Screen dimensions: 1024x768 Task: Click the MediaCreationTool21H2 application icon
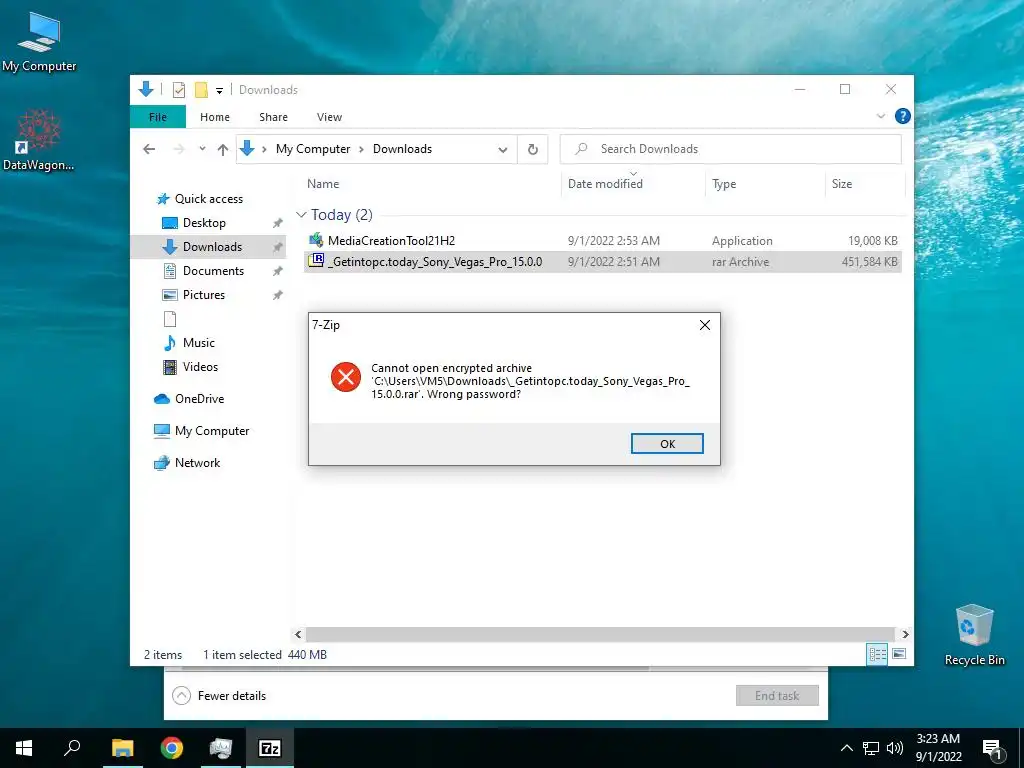coord(316,240)
